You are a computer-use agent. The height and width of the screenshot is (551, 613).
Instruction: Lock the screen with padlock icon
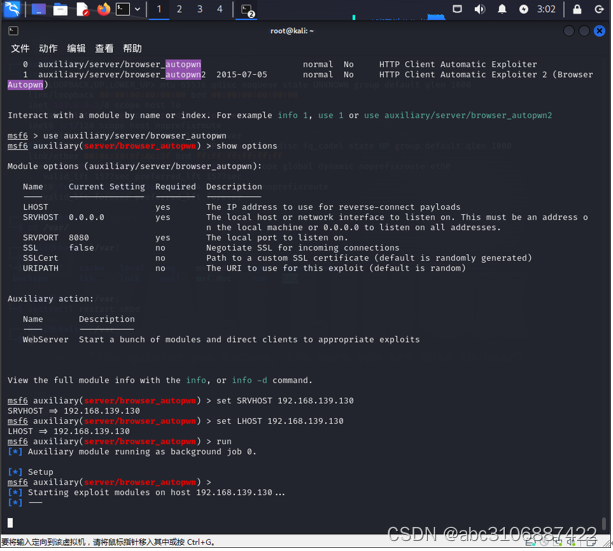577,9
